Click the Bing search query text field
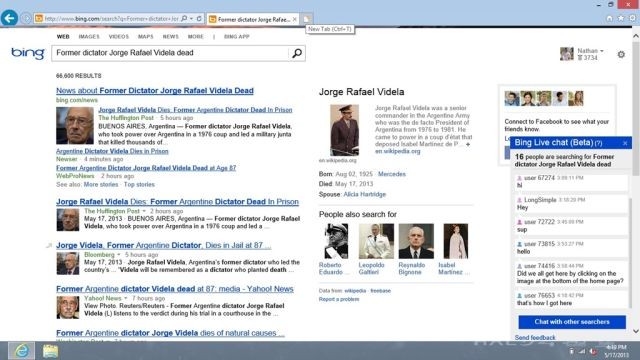The image size is (640, 360). [x=171, y=53]
